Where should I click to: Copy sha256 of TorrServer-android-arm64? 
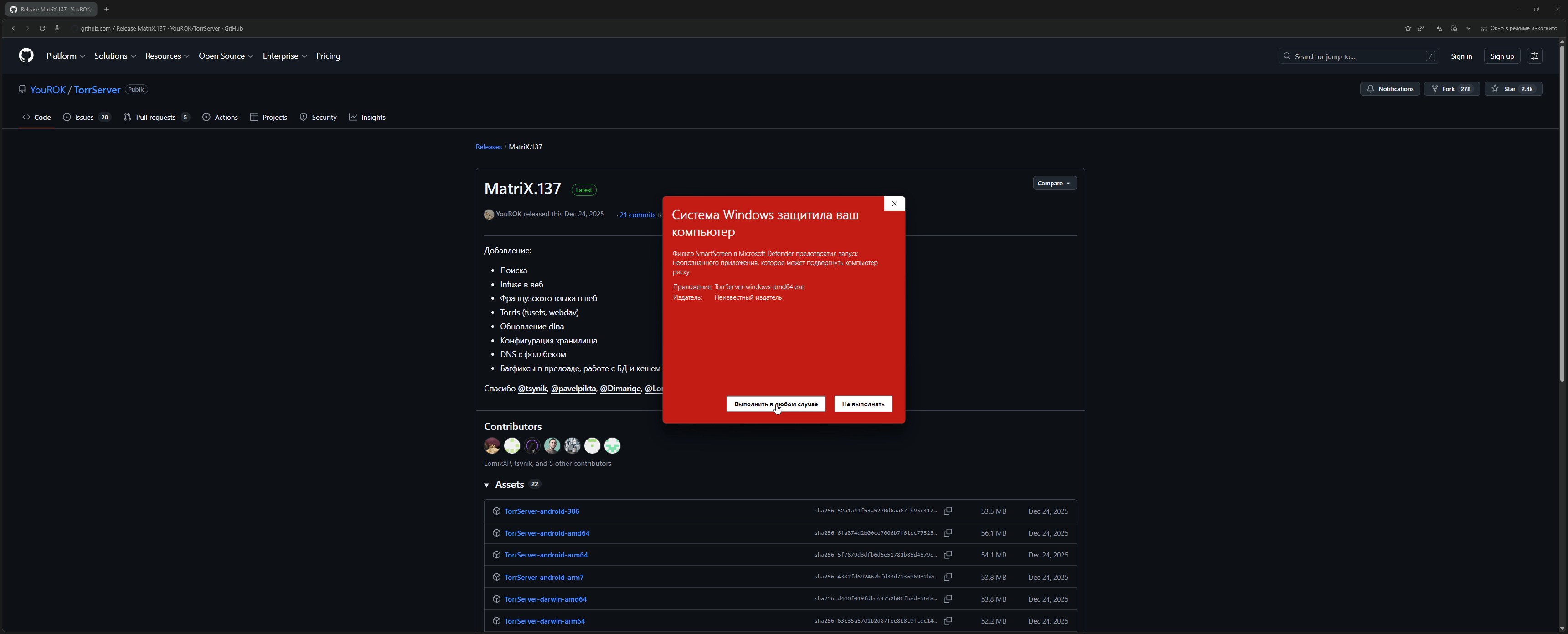948,555
